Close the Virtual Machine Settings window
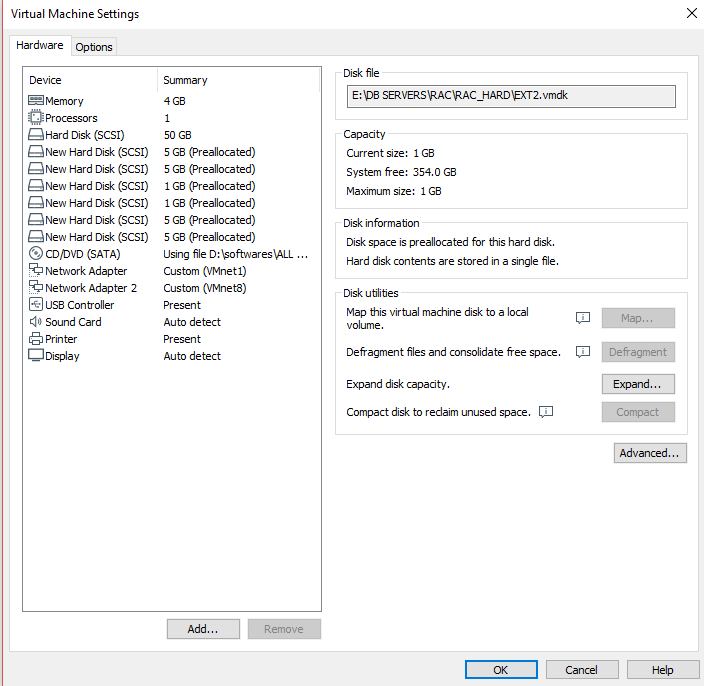The height and width of the screenshot is (686, 704). (x=691, y=13)
